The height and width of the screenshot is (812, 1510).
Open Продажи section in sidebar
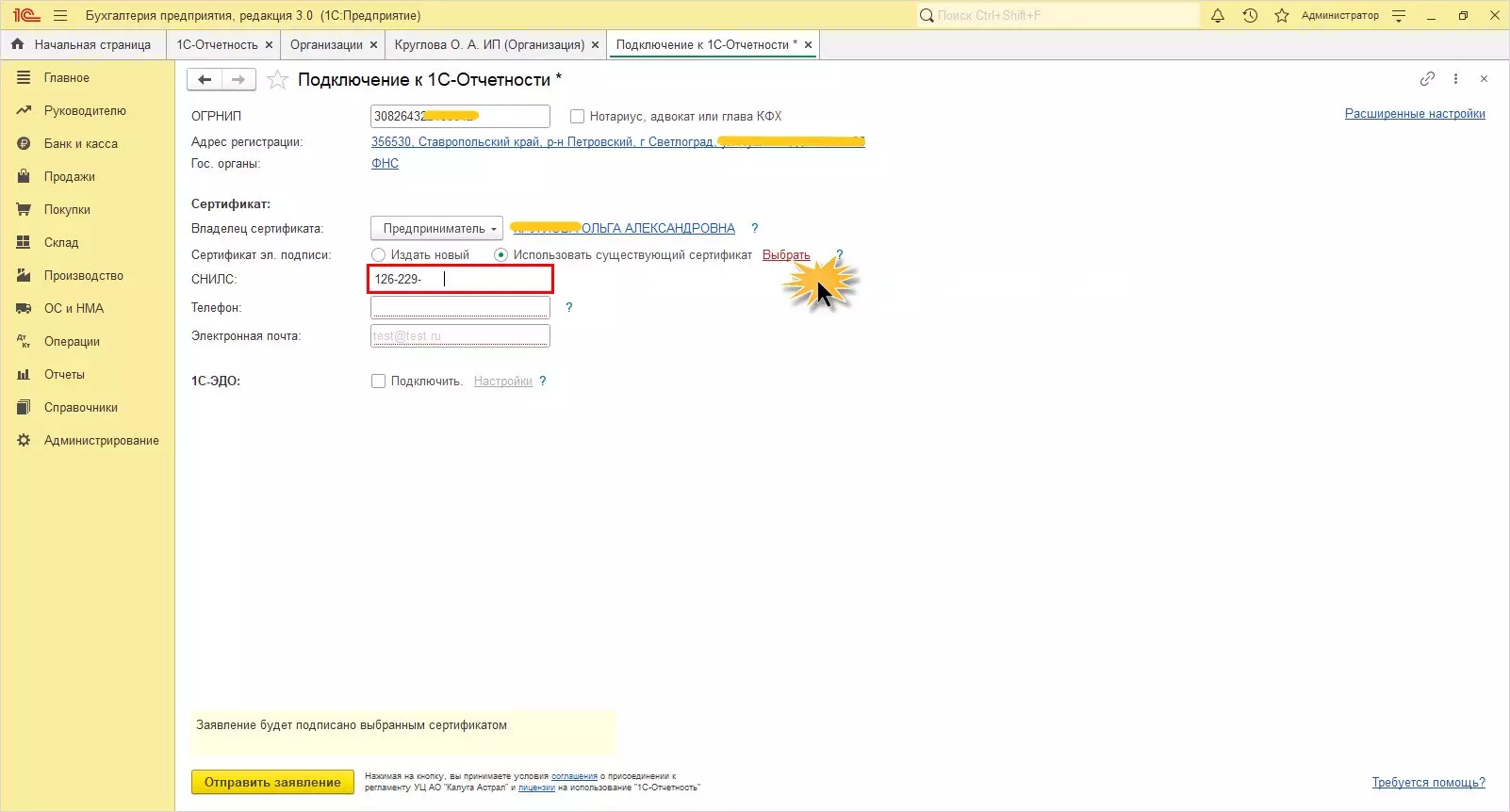point(69,177)
